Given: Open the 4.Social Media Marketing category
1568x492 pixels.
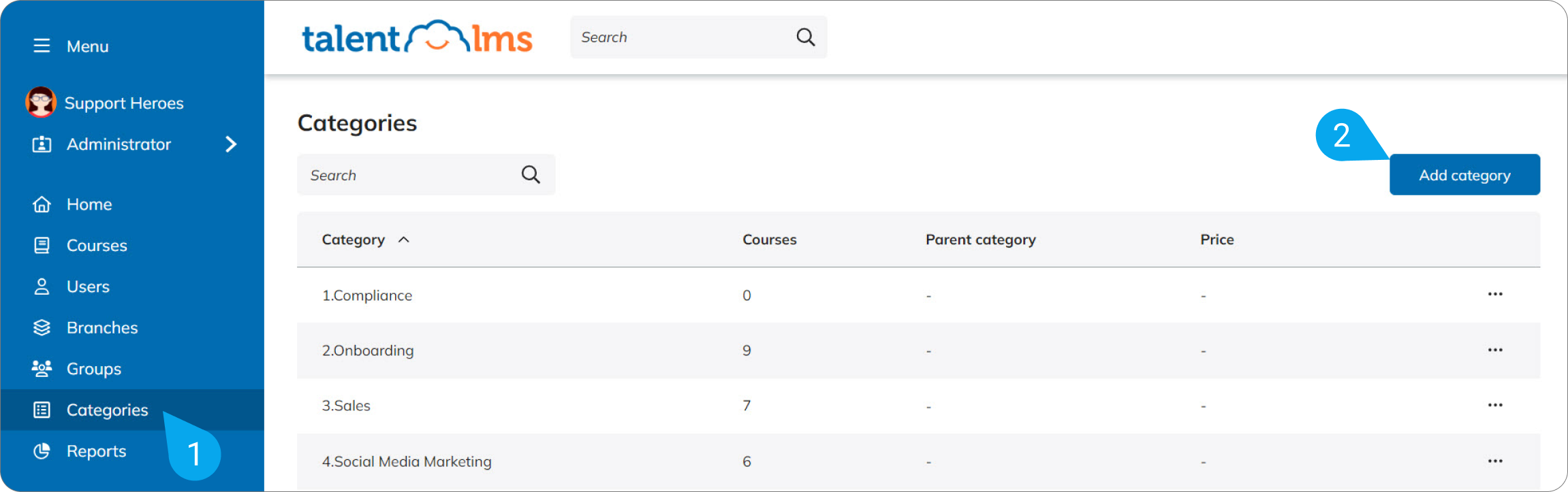Looking at the screenshot, I should pyautogui.click(x=407, y=461).
